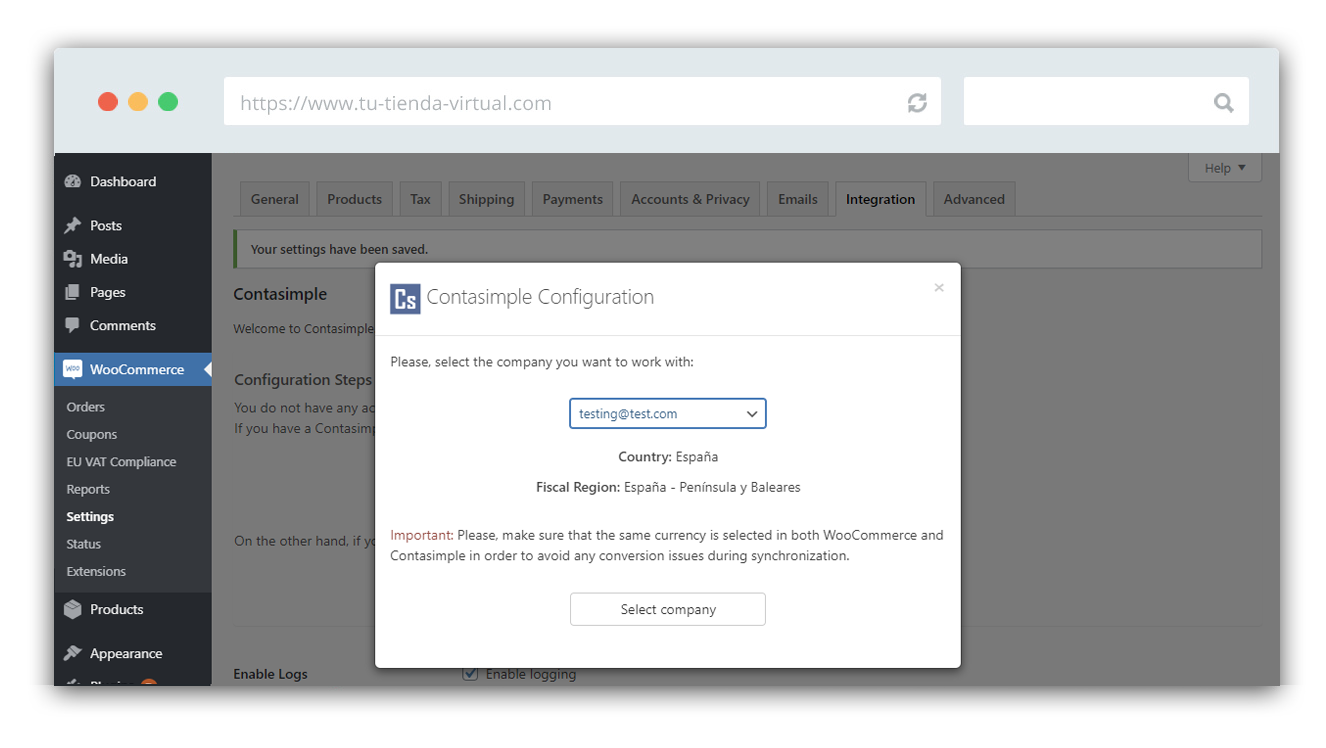1326x748 pixels.
Task: Click the red 'Important:' label
Action: pyautogui.click(x=422, y=535)
